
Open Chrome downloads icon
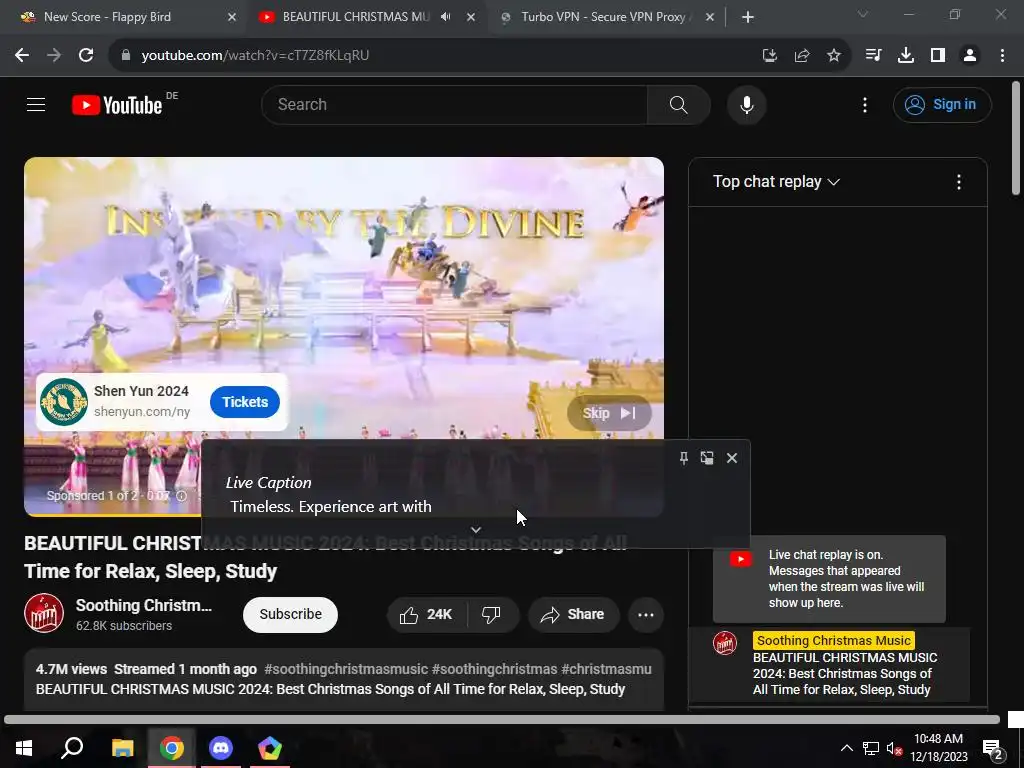click(x=906, y=56)
